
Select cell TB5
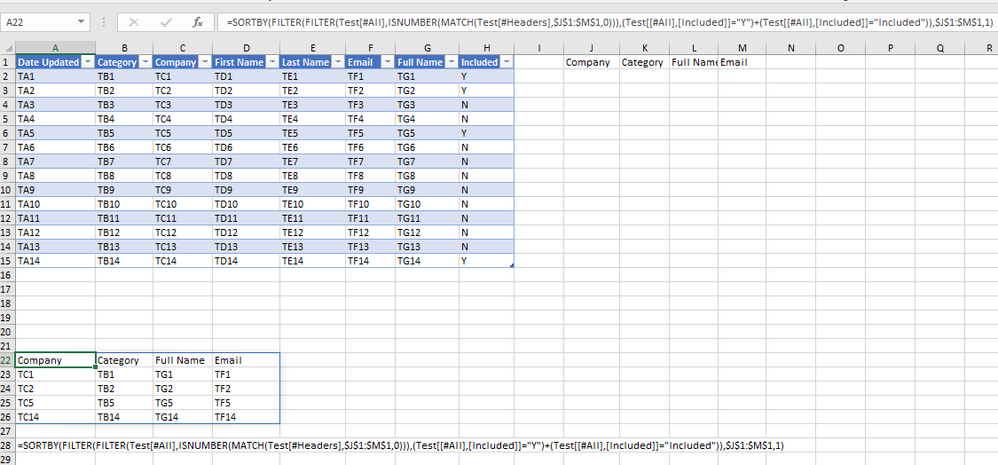(x=124, y=133)
